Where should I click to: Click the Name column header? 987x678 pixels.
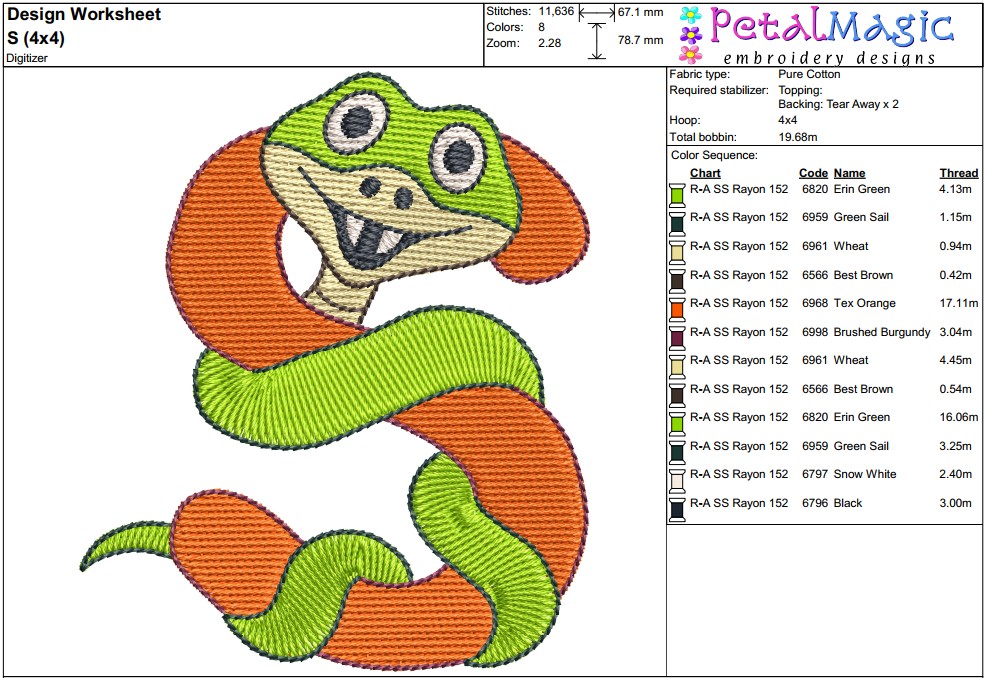pos(849,173)
